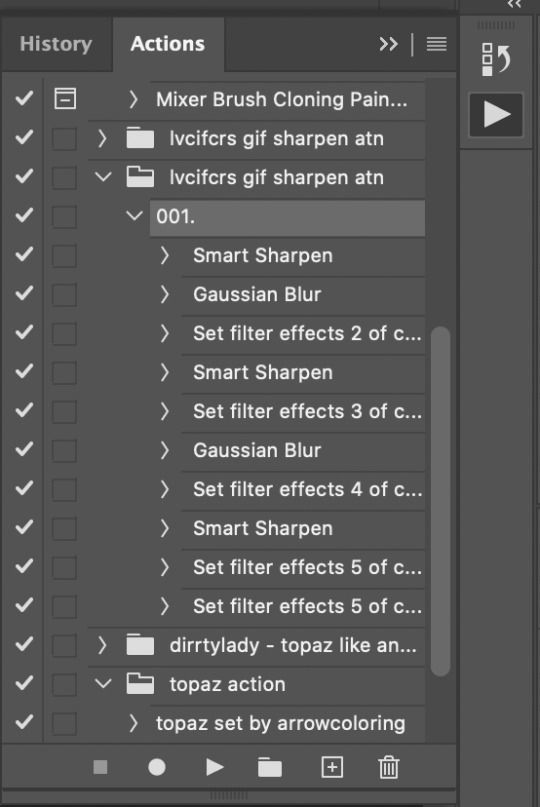Toggle dialog icon for Mixer Brush Cloning set

coord(65,98)
